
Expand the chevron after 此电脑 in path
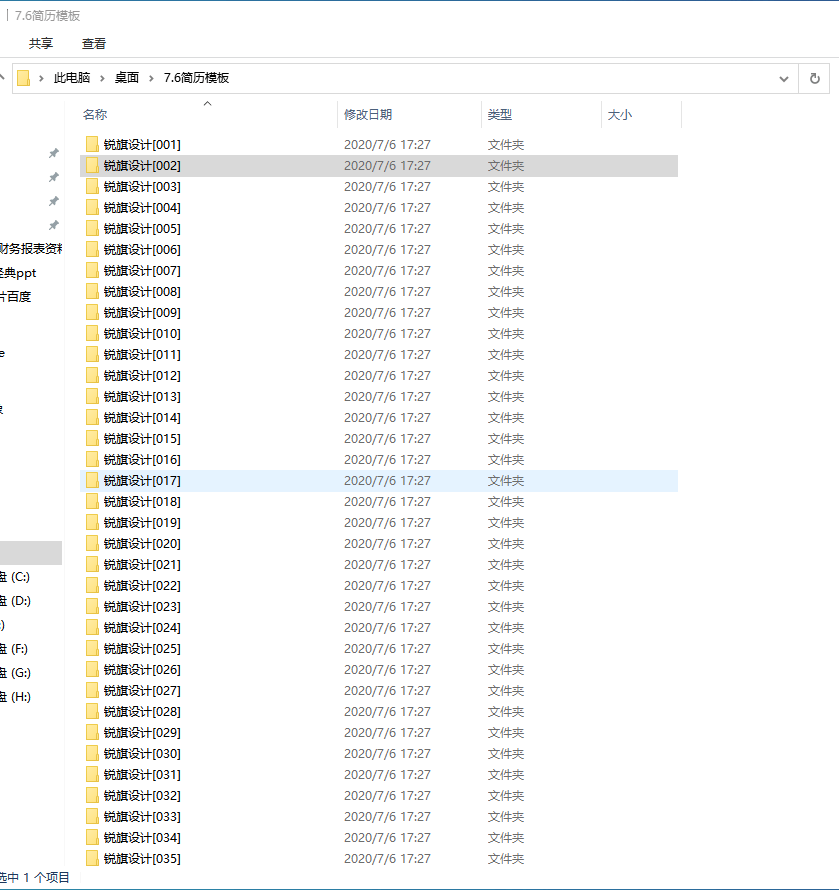point(102,78)
